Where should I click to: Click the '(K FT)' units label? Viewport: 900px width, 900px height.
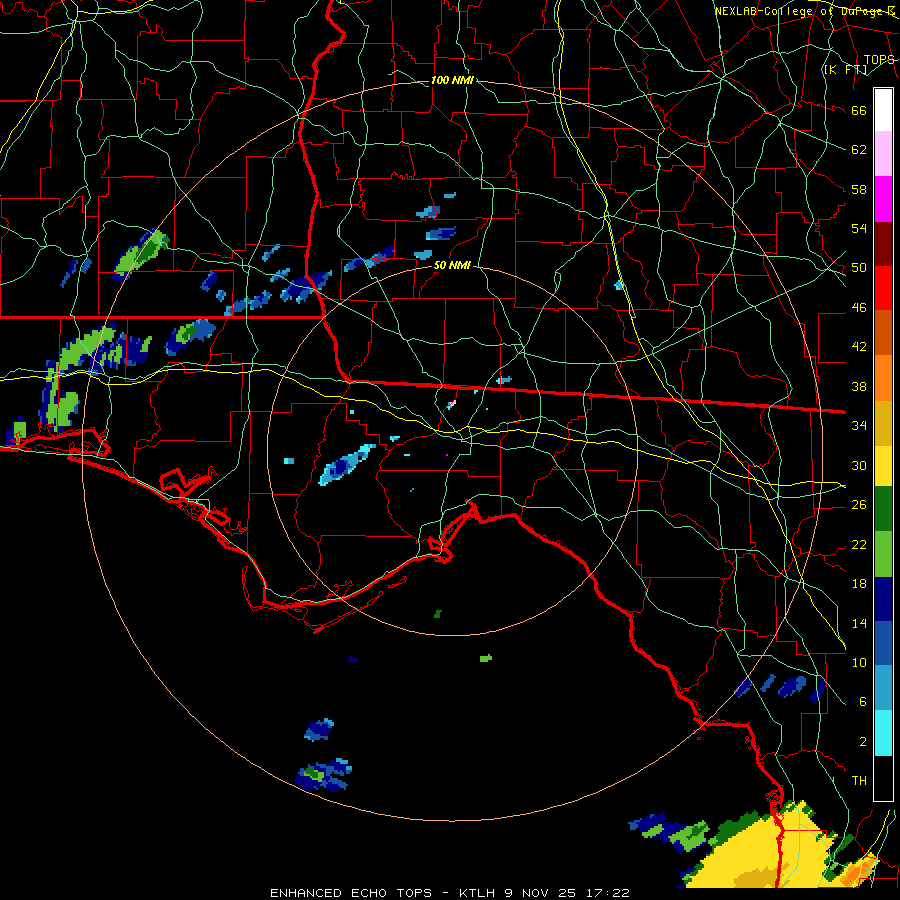point(845,69)
